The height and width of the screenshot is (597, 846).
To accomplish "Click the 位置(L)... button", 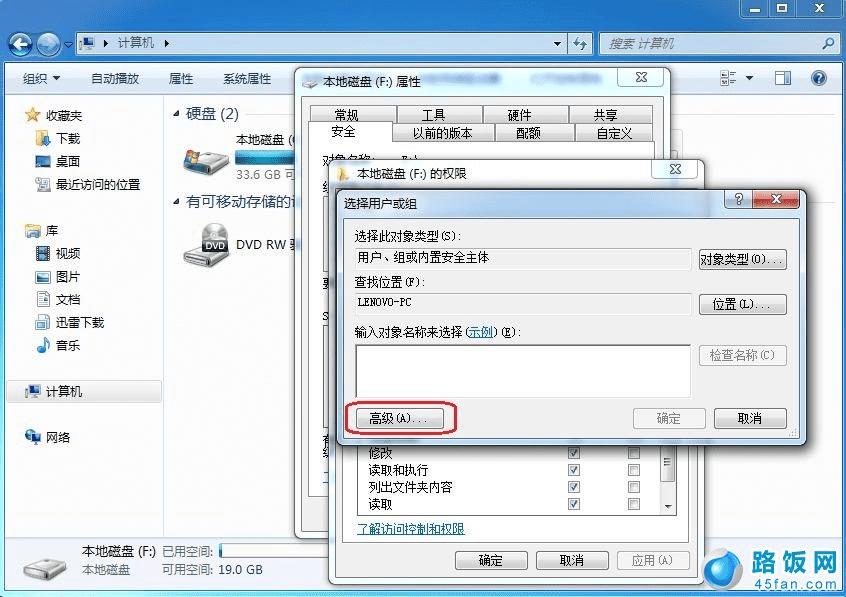I will coord(742,304).
